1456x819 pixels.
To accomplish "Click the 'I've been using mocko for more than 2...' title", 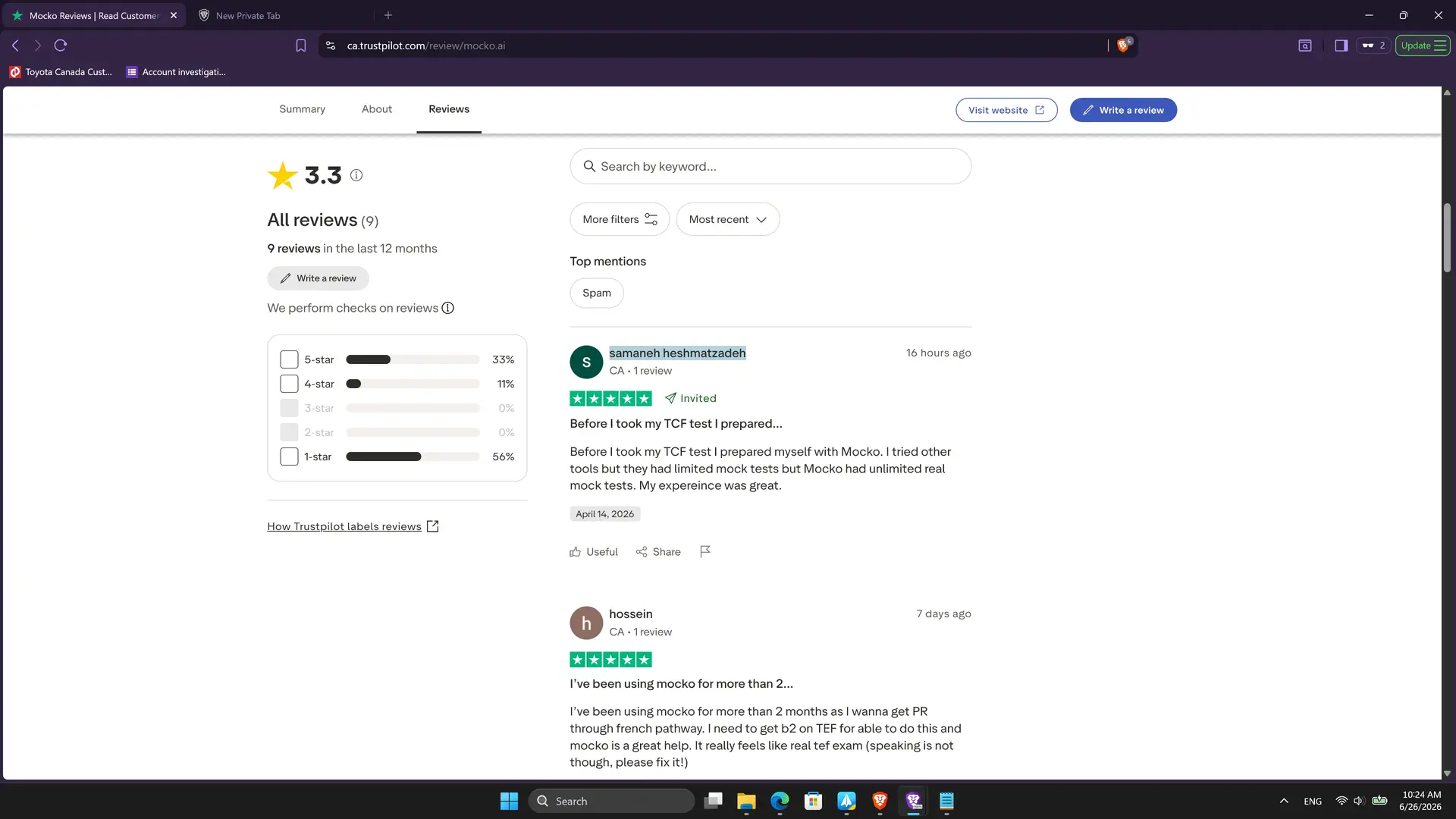I will click(x=681, y=684).
